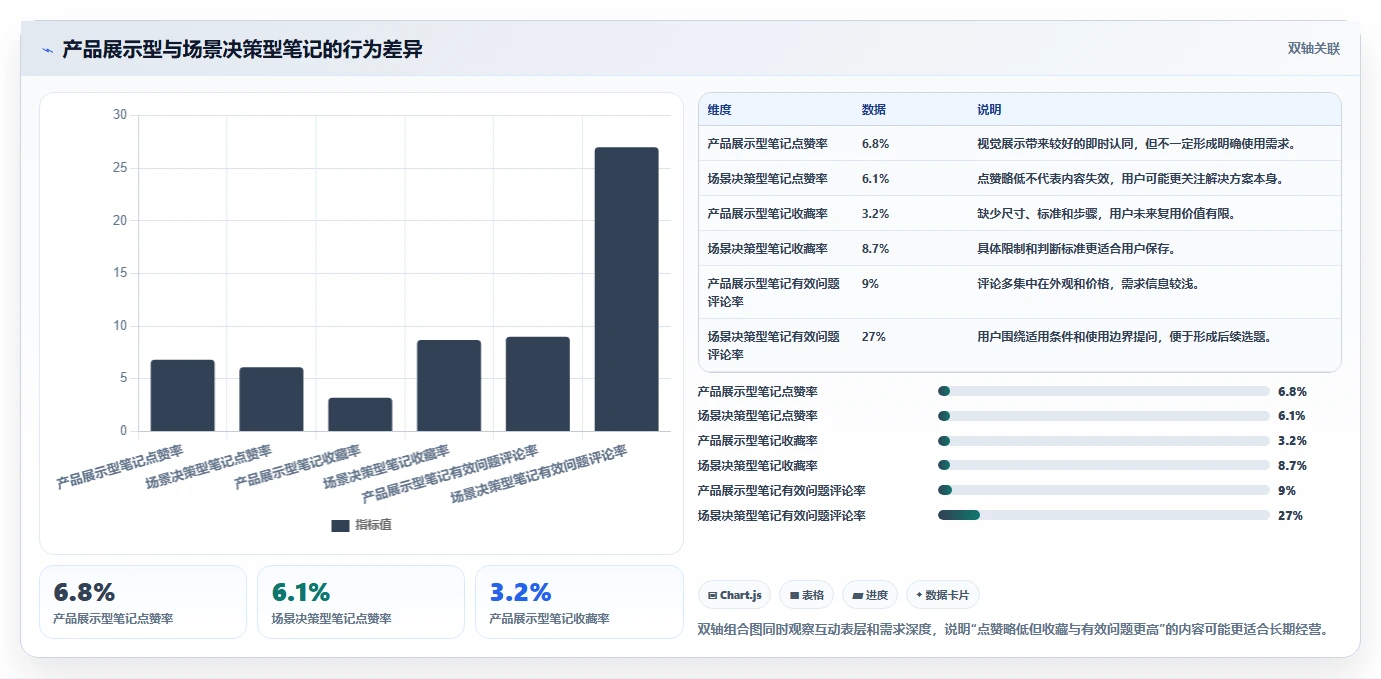1381x679 pixels.
Task: Click the 6.1% progress bar
Action: point(1104,415)
